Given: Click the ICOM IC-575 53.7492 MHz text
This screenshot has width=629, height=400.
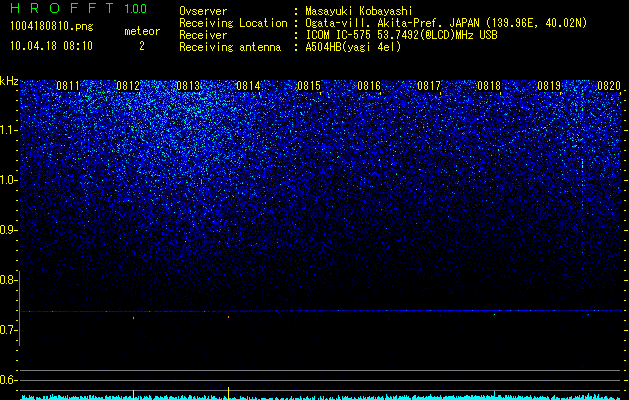Looking at the screenshot, I should click(401, 35).
